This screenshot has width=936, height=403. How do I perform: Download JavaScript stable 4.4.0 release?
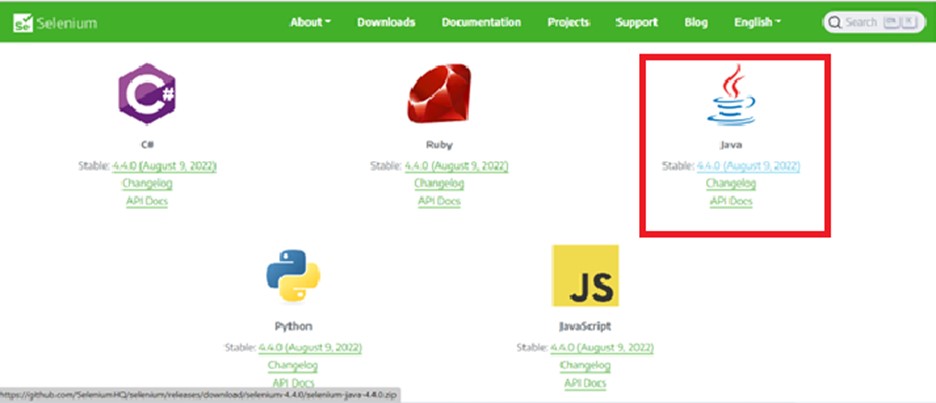[602, 347]
